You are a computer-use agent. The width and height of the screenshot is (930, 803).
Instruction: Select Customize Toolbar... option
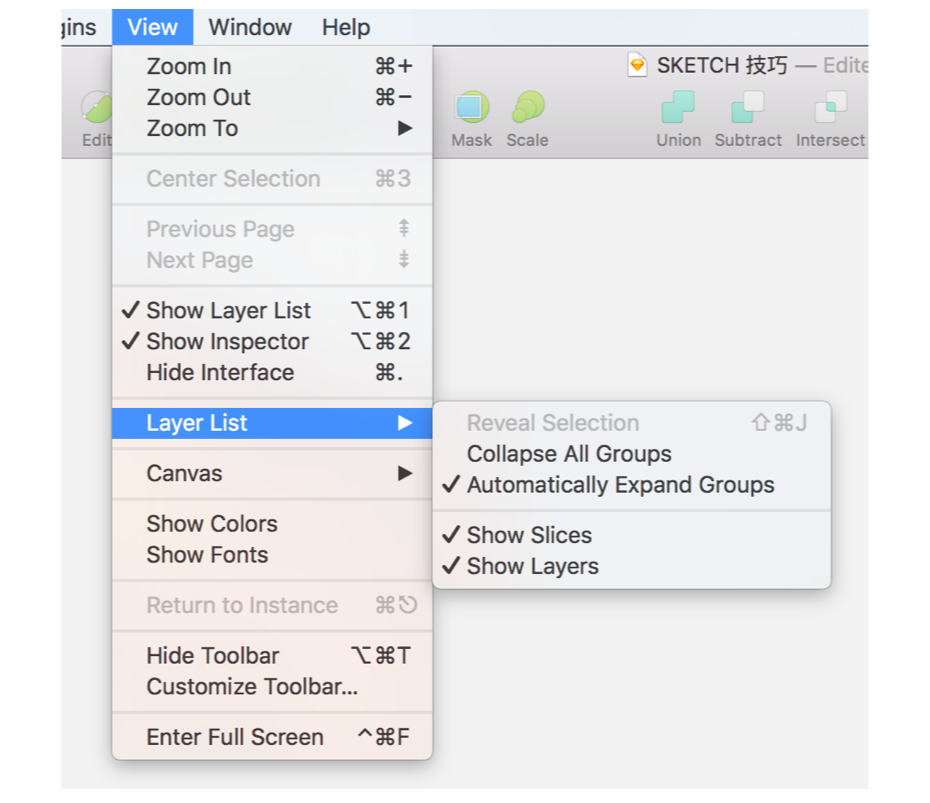[x=252, y=687]
